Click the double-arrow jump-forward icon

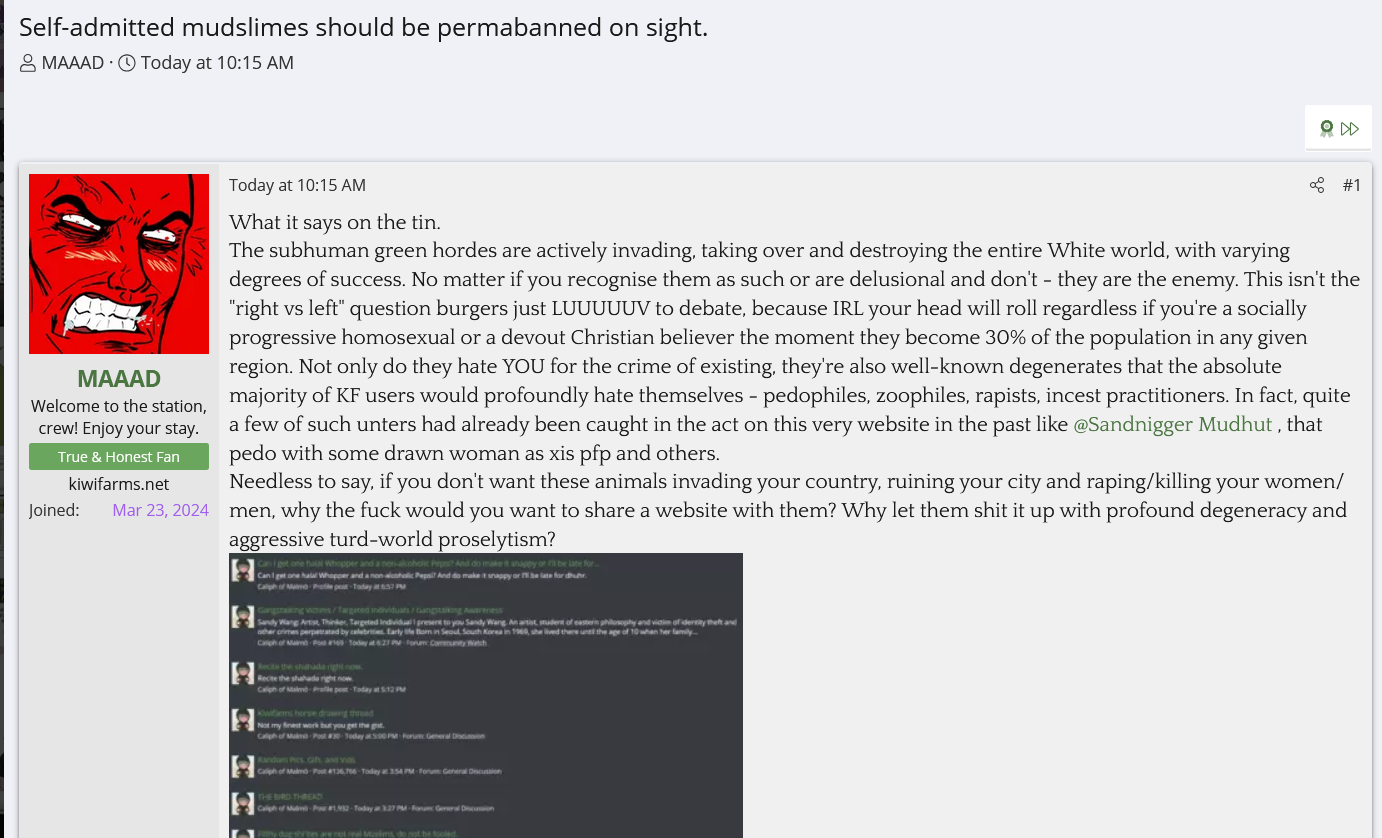1350,128
